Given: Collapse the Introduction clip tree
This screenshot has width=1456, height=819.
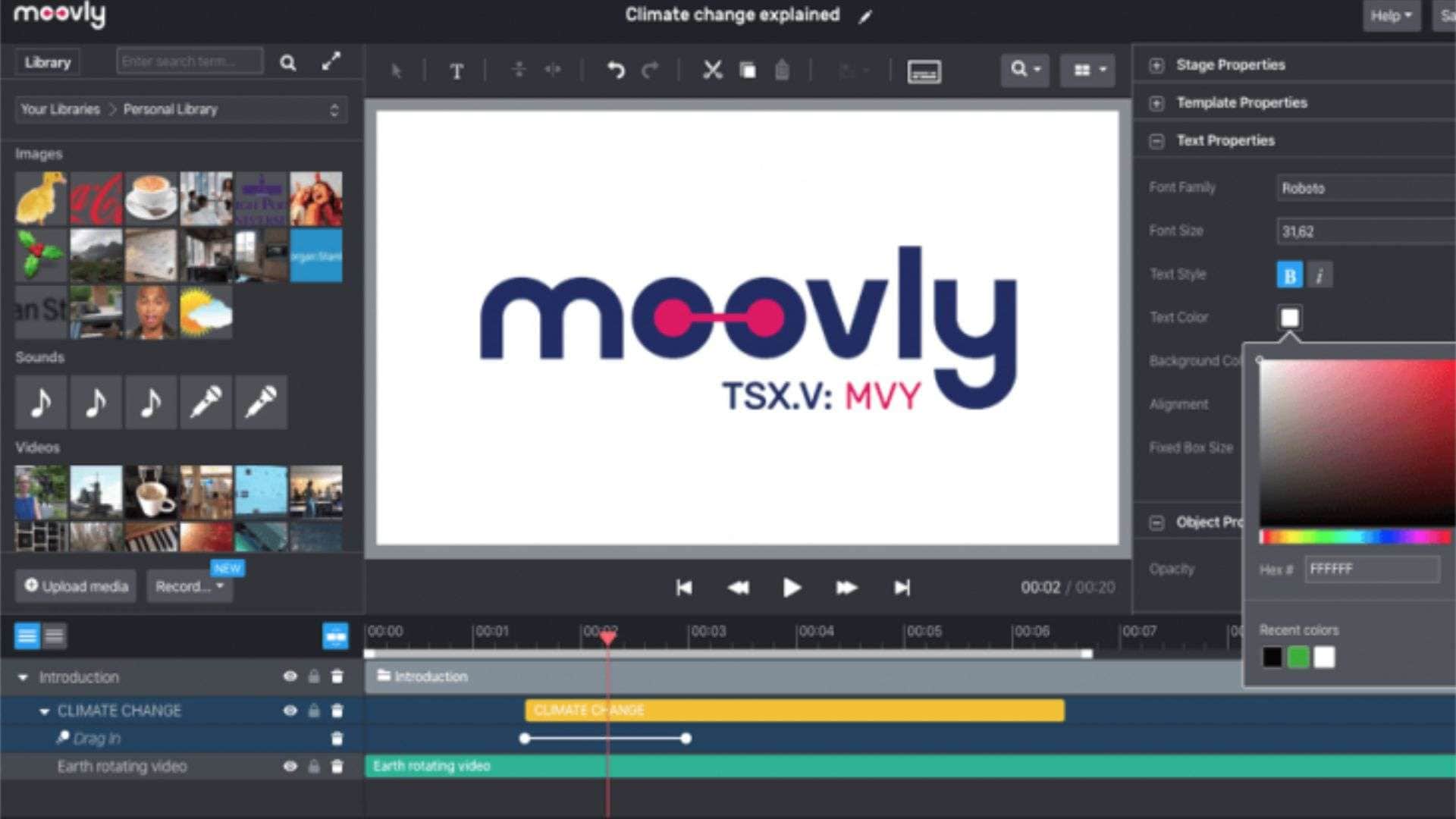Looking at the screenshot, I should [x=23, y=677].
